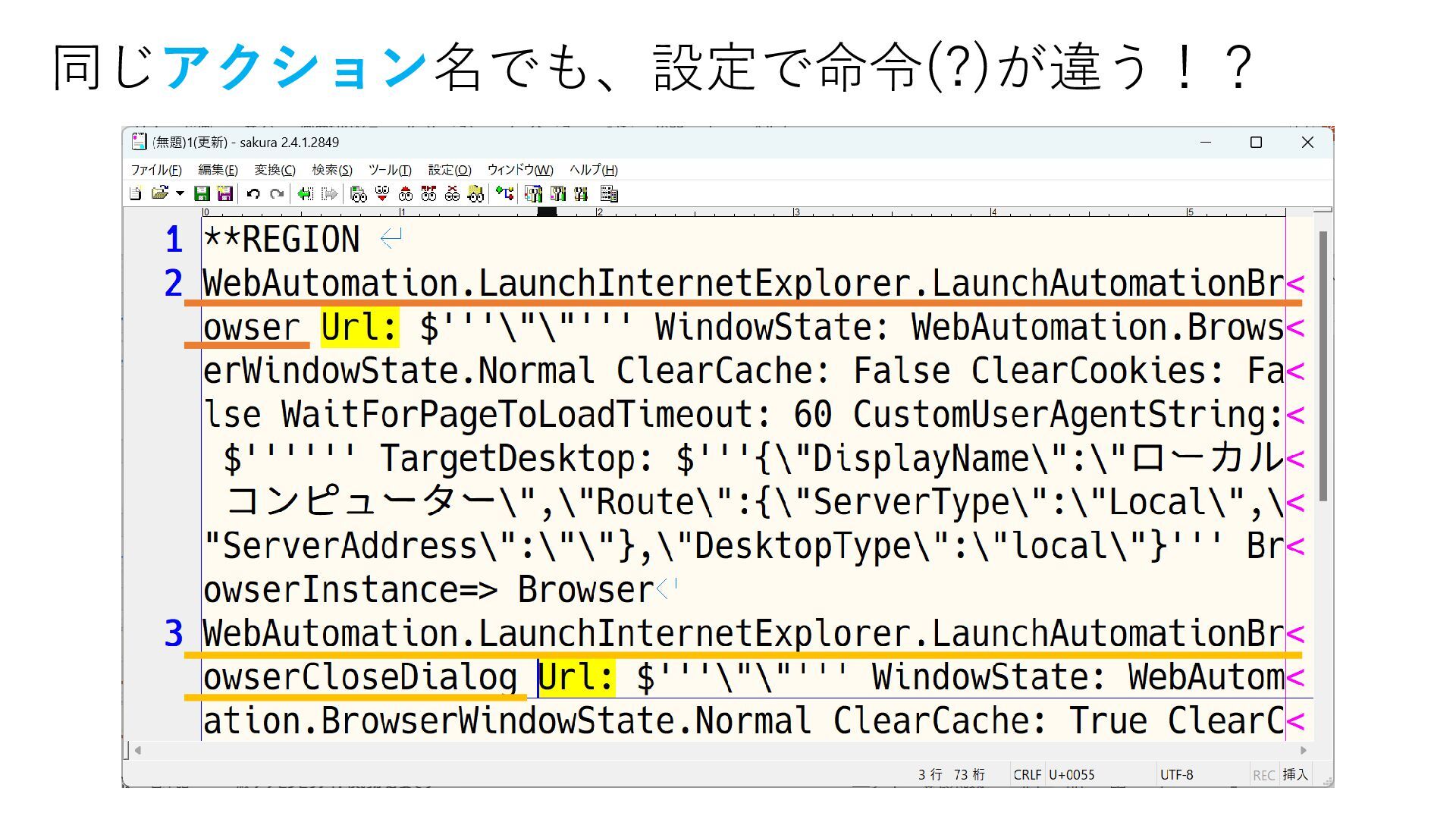The width and height of the screenshot is (1456, 819).
Task: Toggle the 挿入 insert mode indicator
Action: [1295, 774]
